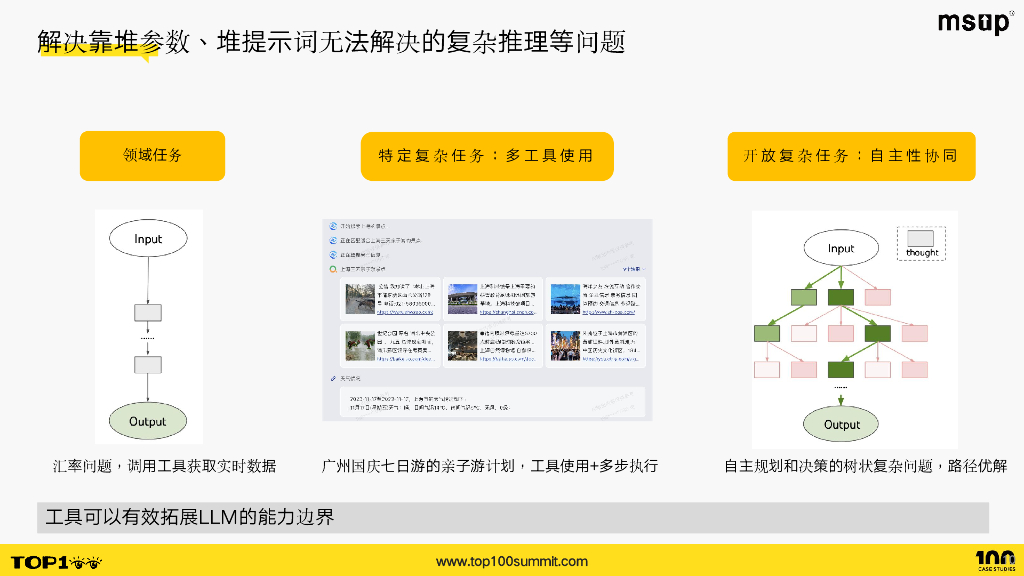Select the yellow 领域任务 header
The image size is (1024, 576).
point(152,156)
